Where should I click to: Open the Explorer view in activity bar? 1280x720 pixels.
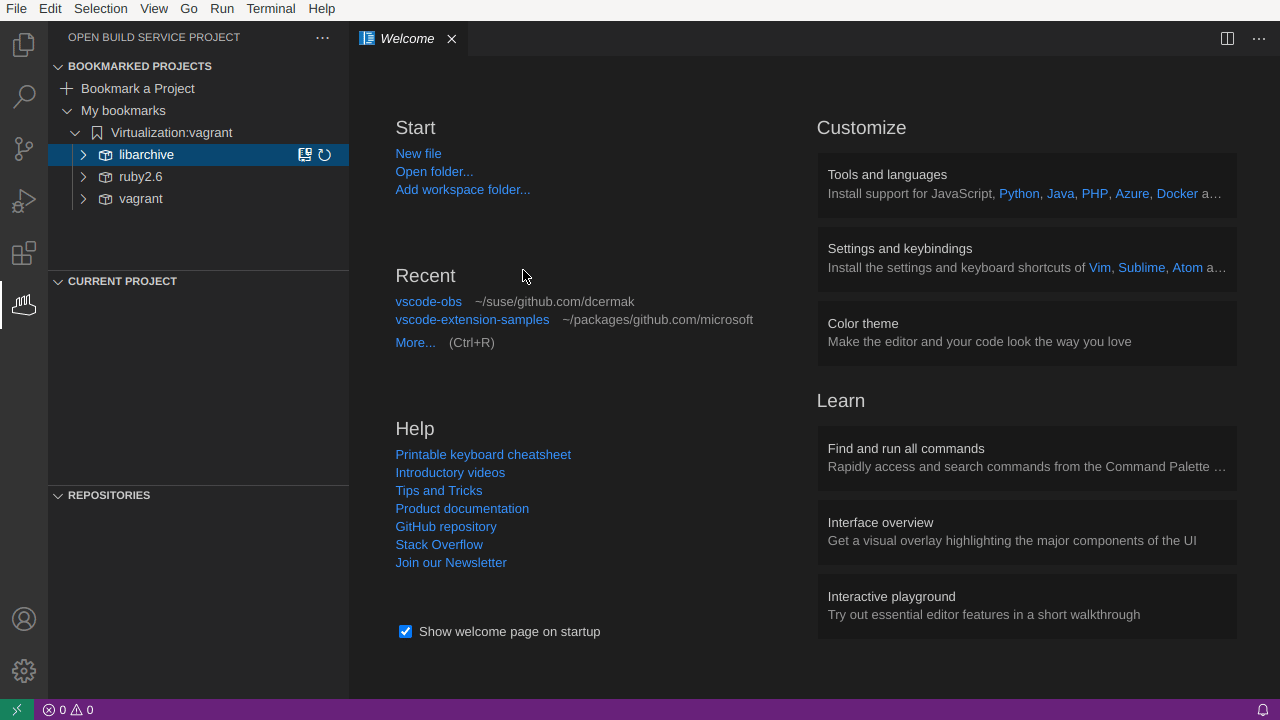click(24, 45)
